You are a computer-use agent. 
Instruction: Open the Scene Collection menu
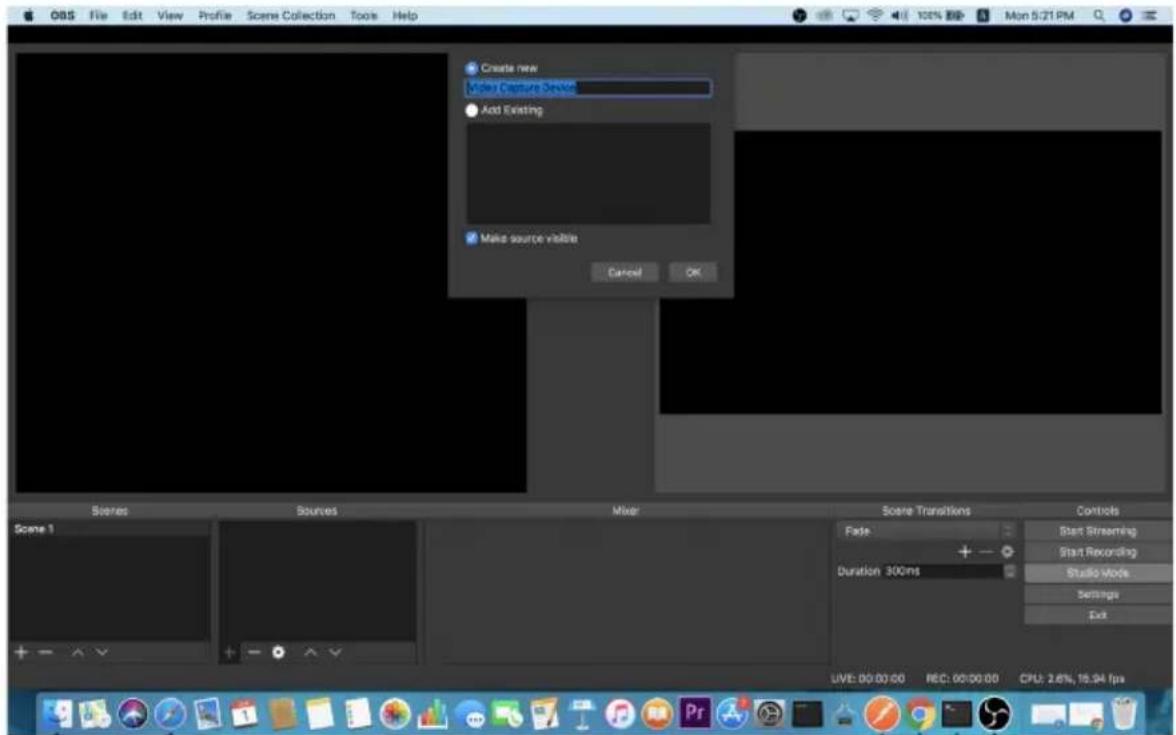click(291, 15)
